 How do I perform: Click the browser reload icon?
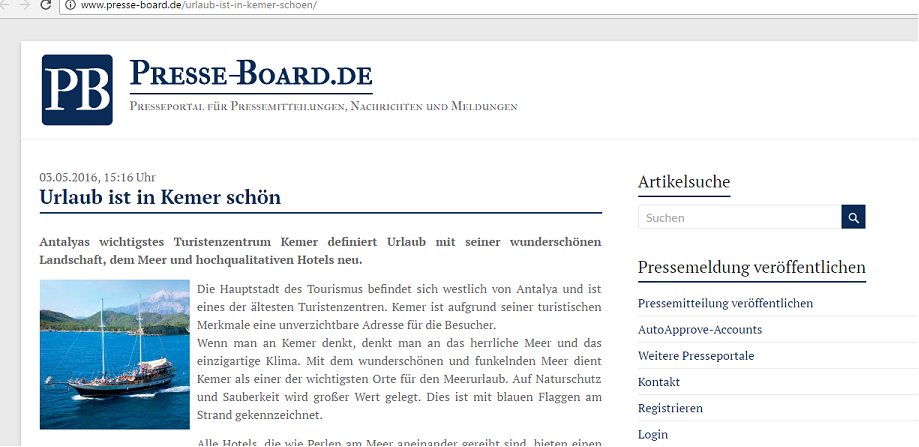[46, 5]
